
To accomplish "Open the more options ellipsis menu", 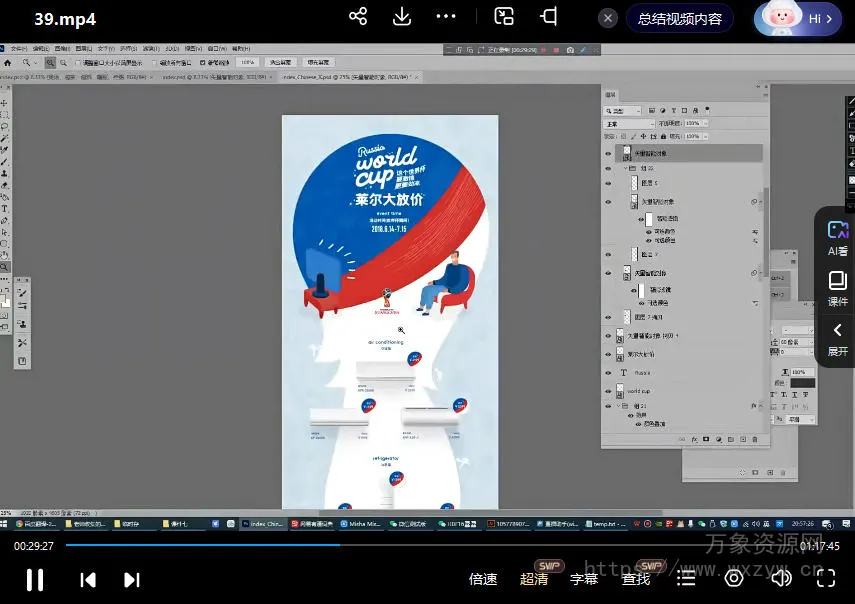I will pyautogui.click(x=446, y=17).
